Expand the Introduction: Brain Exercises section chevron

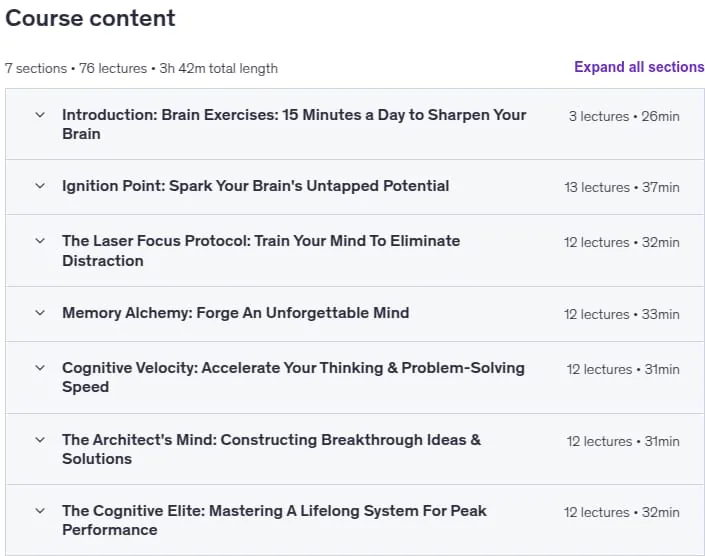40,115
